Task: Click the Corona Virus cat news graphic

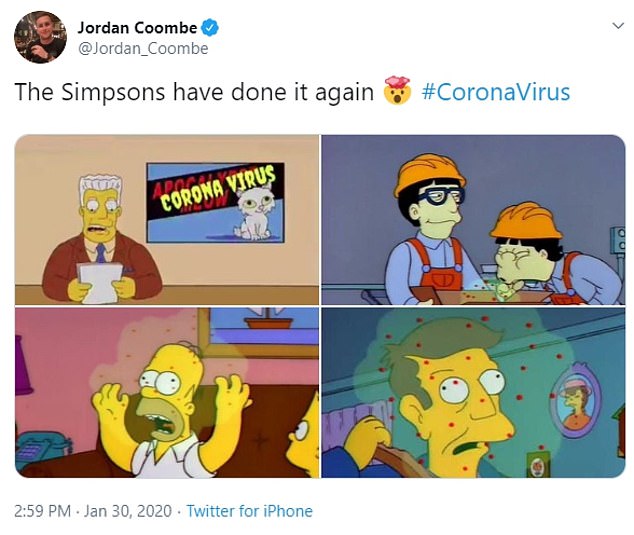Action: [x=216, y=203]
